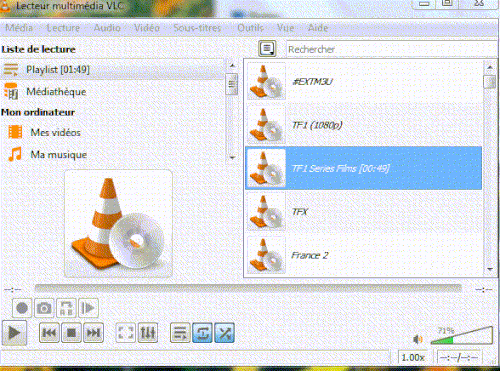Open the Audio menu
500x371 pixels.
pyautogui.click(x=107, y=28)
